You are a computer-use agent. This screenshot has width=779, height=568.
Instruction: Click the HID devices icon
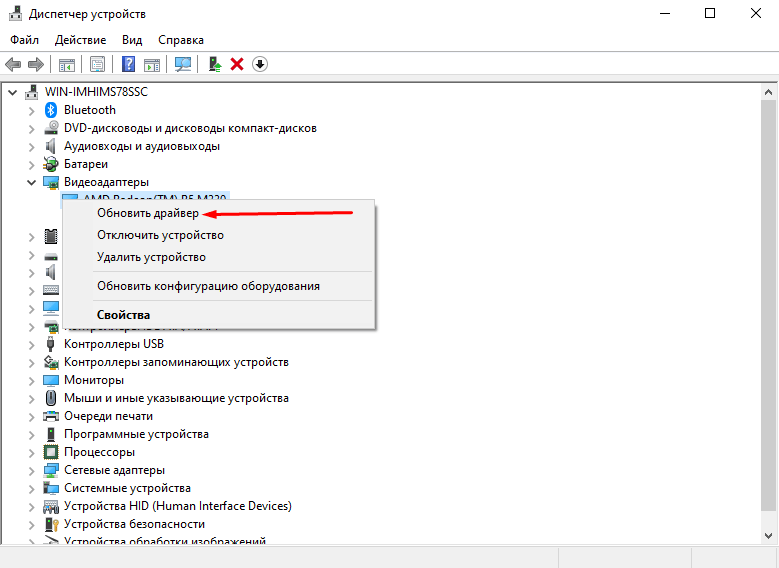click(x=51, y=506)
